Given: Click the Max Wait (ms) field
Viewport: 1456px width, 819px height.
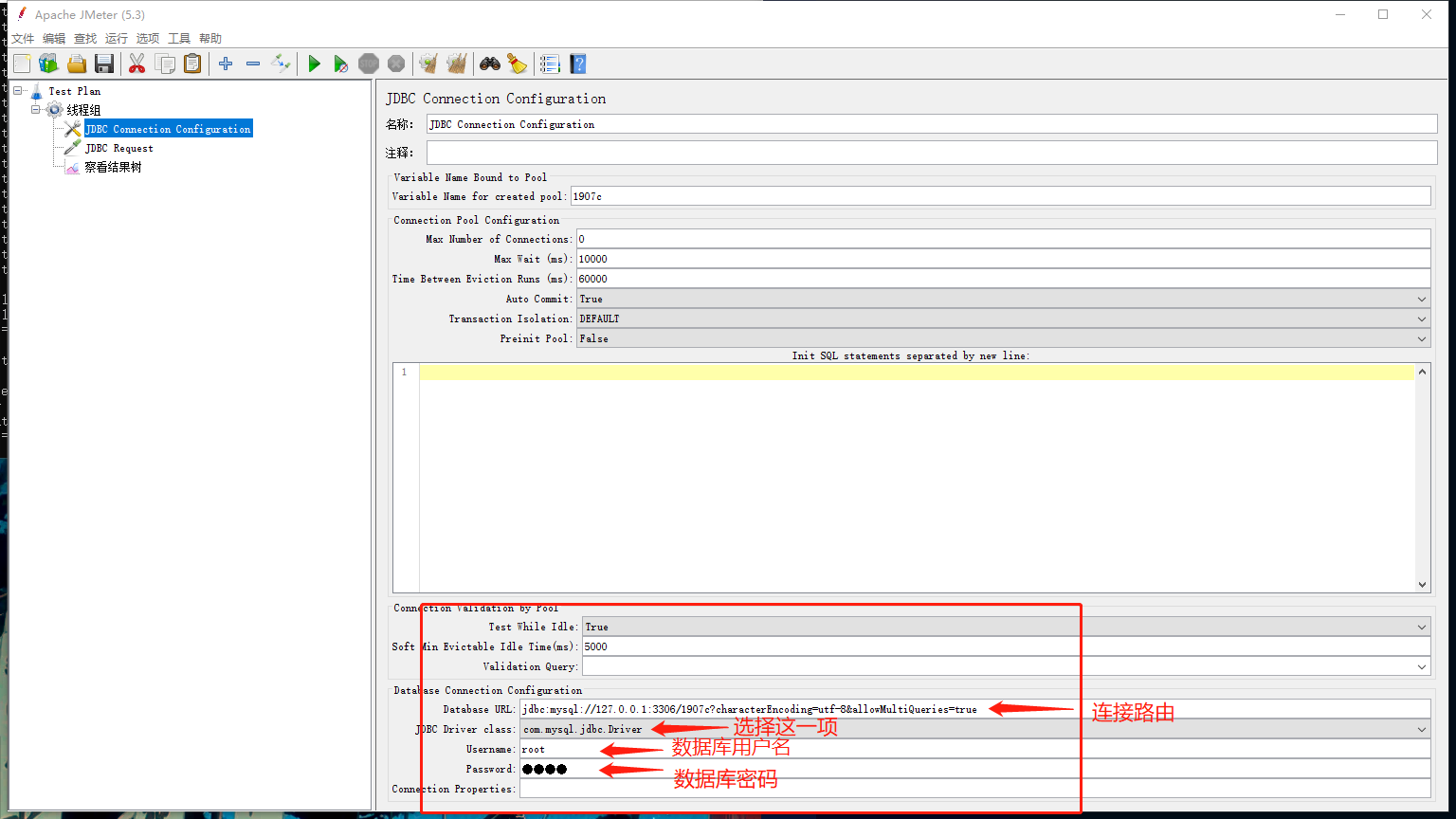Looking at the screenshot, I should click(1004, 259).
